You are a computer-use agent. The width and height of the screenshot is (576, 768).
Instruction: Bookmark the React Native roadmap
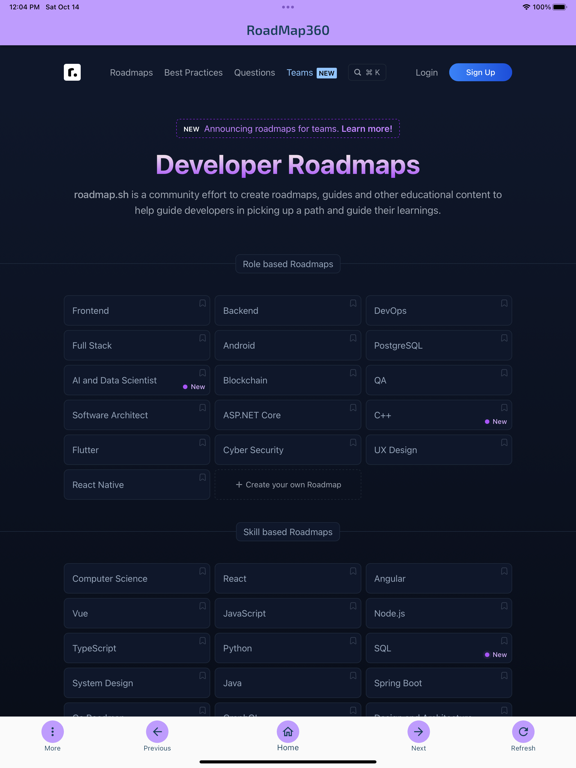(202, 477)
